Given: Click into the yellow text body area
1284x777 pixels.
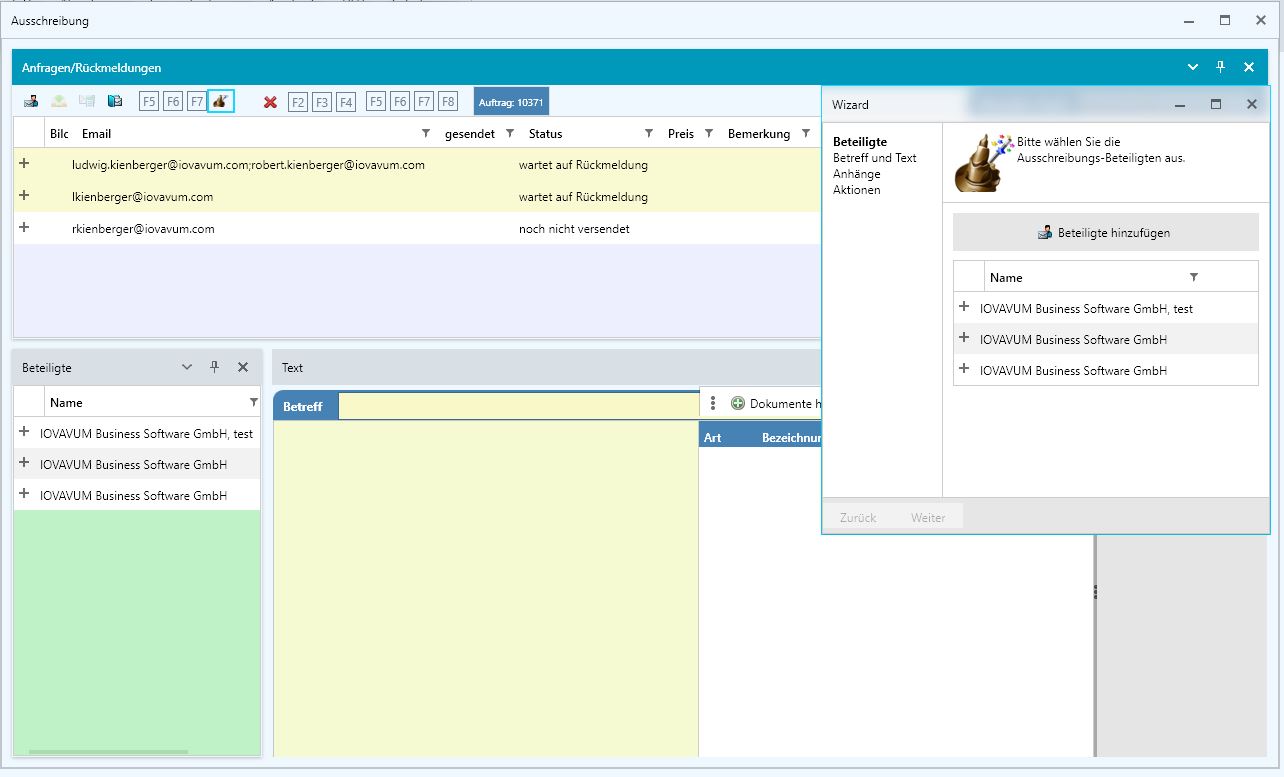Looking at the screenshot, I should pyautogui.click(x=486, y=588).
